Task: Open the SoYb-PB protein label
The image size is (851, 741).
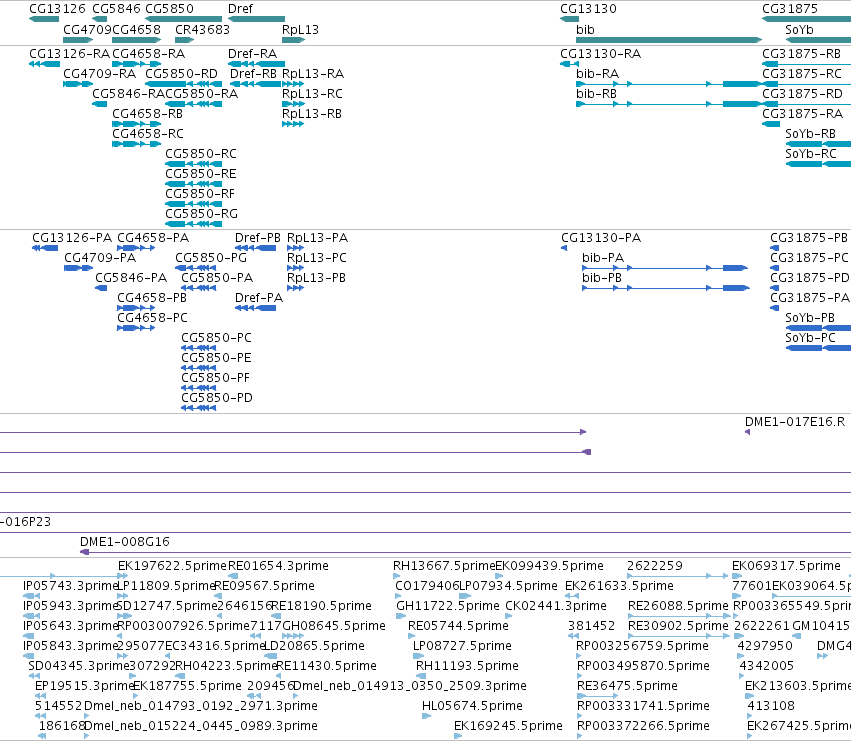Action: 810,318
